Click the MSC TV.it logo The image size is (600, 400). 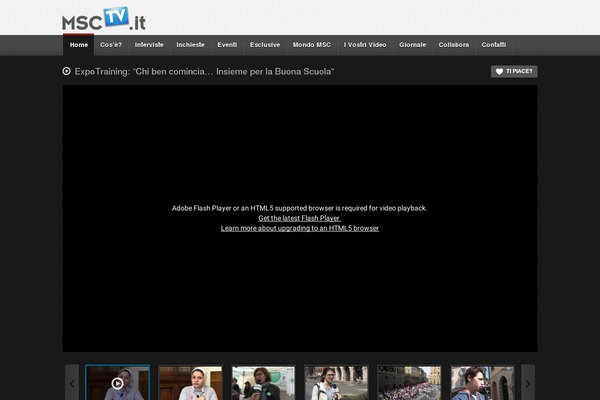104,19
